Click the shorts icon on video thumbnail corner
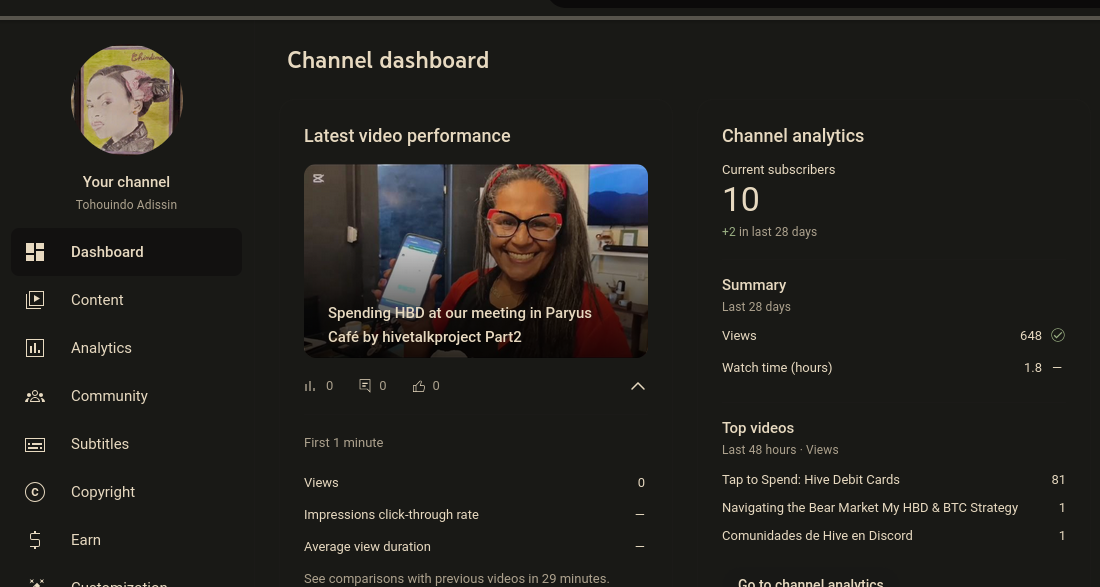 [318, 178]
